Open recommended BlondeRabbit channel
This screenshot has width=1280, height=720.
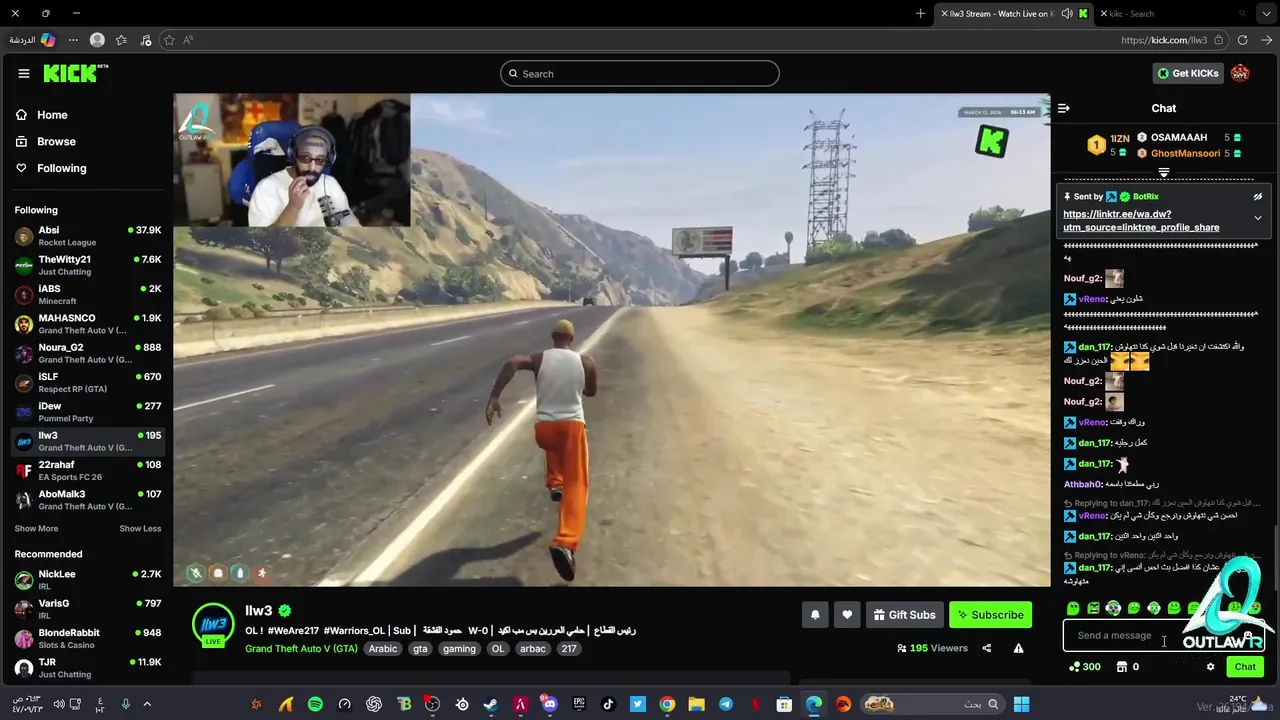pos(87,638)
